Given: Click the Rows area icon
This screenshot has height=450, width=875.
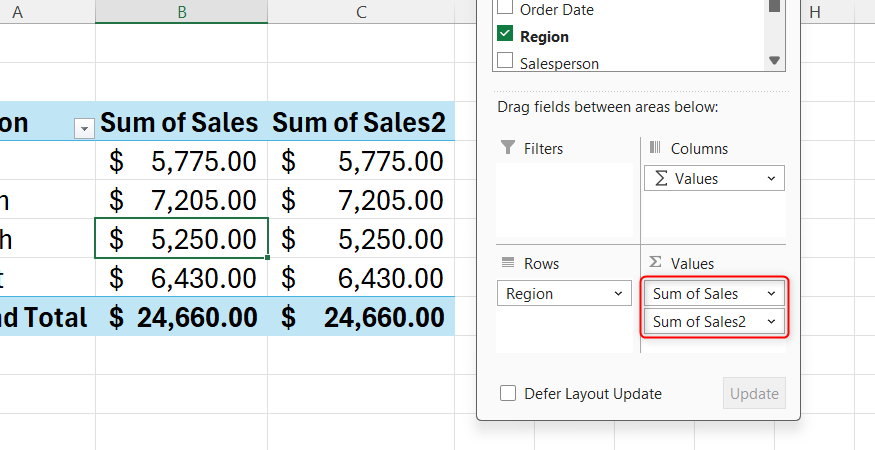Looking at the screenshot, I should pyautogui.click(x=508, y=262).
